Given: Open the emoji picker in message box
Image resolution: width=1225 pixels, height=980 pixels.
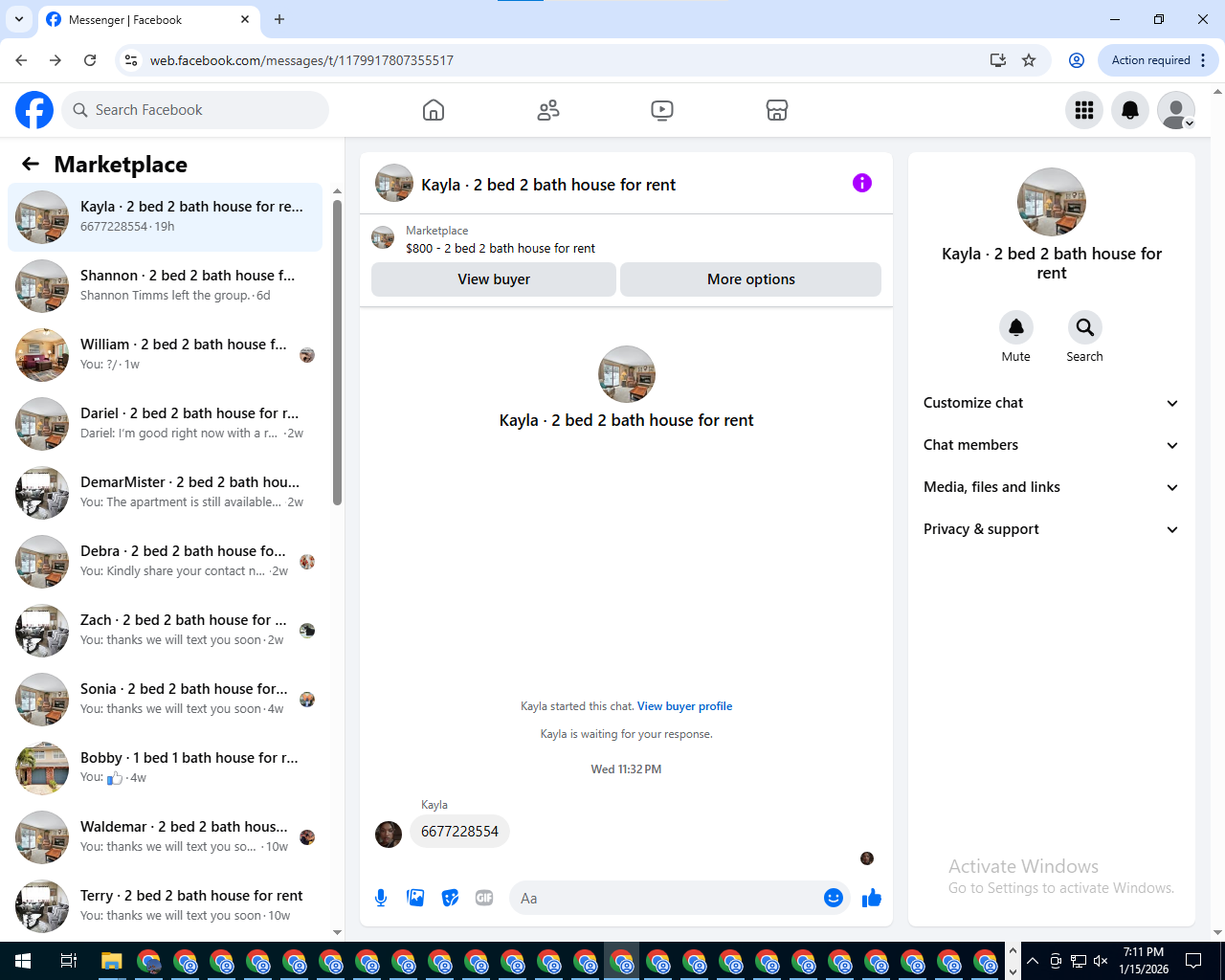Looking at the screenshot, I should point(834,898).
